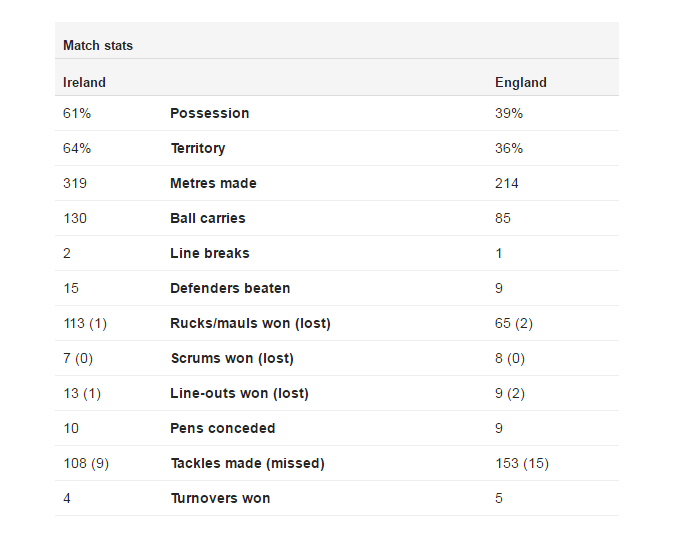
Task: Click the Match stats heading
Action: [x=98, y=46]
